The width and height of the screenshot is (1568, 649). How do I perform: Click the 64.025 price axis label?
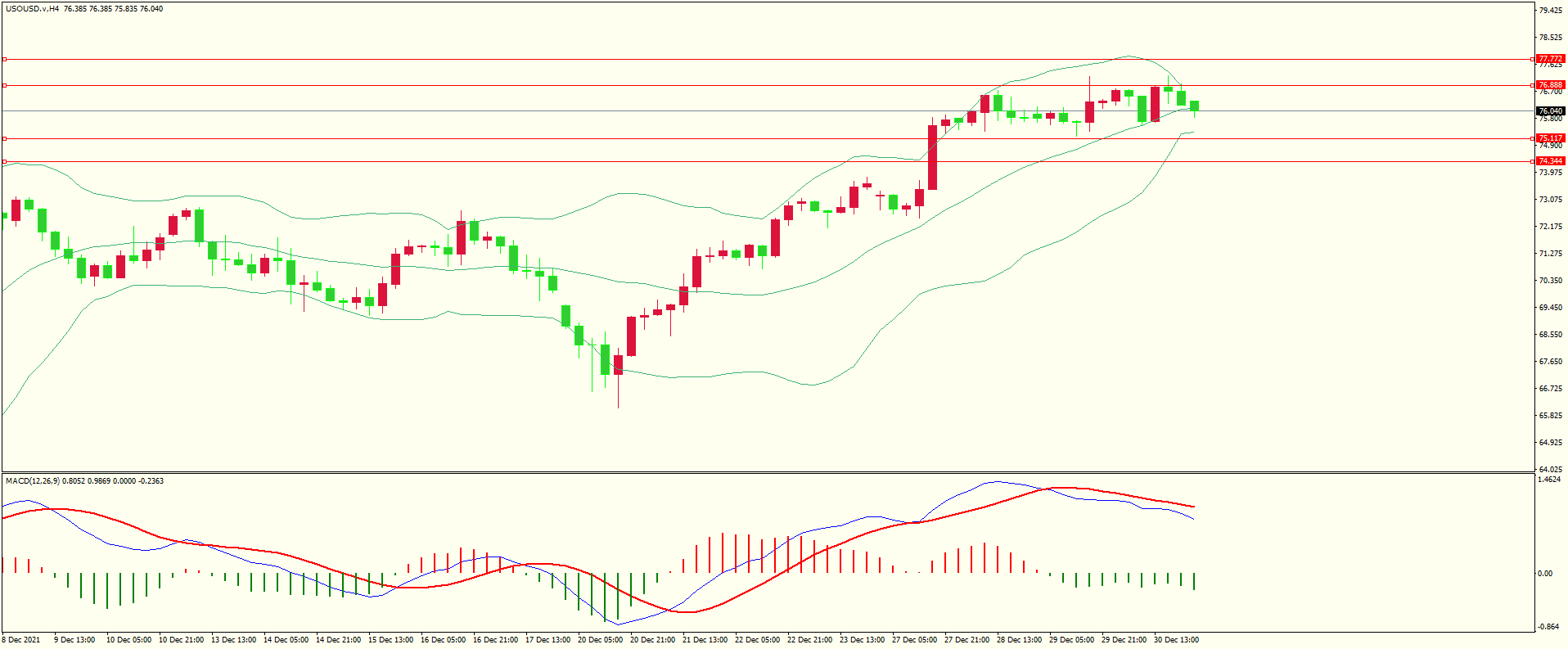tap(1550, 470)
